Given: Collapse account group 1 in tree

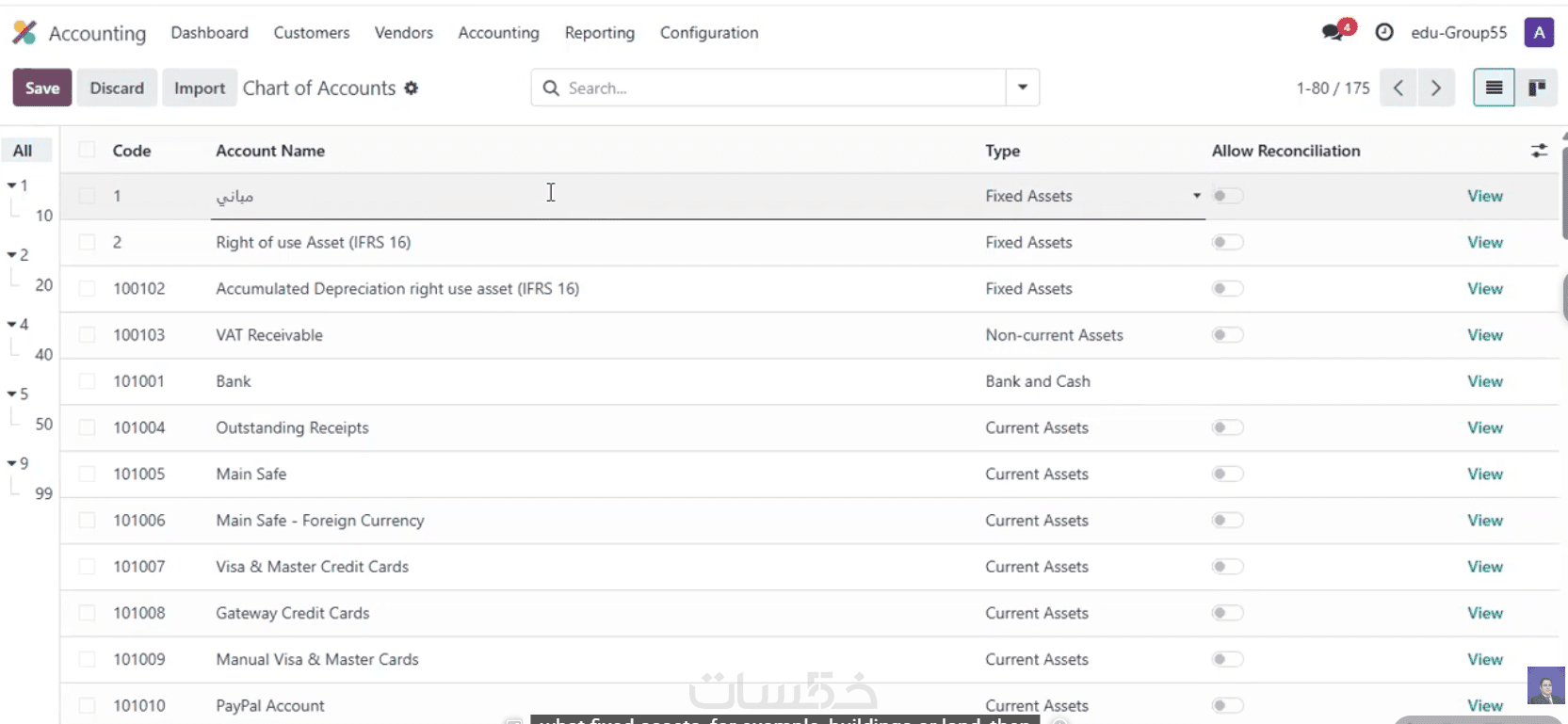Looking at the screenshot, I should click(12, 185).
